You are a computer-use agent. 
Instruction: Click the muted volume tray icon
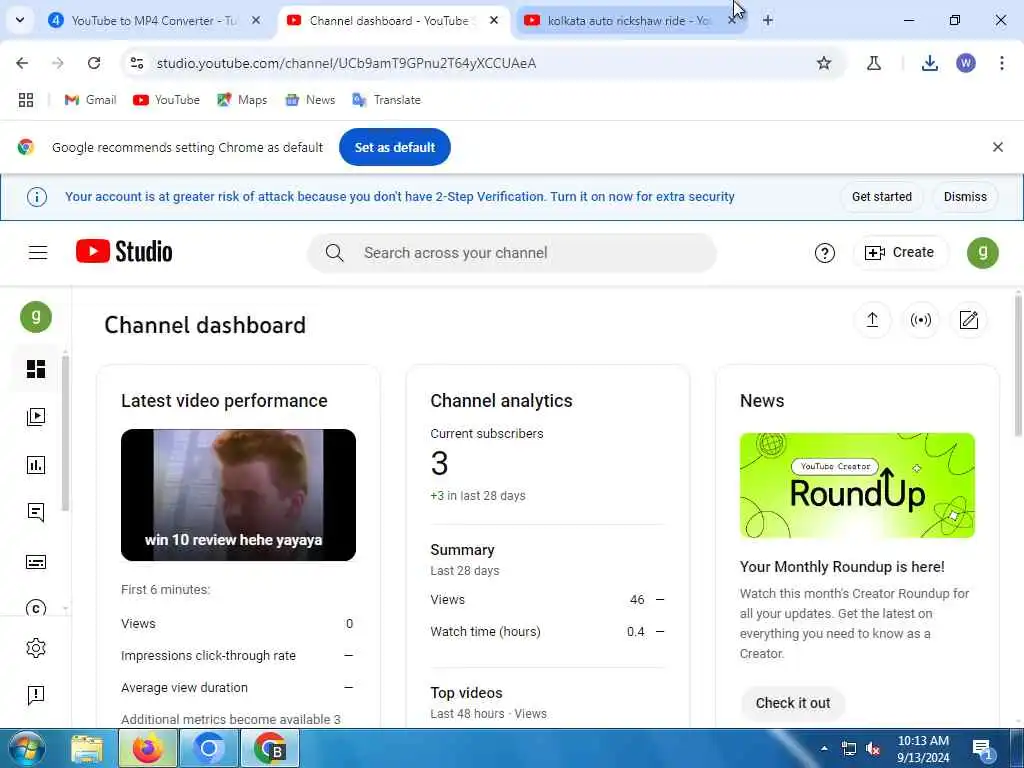click(x=873, y=749)
